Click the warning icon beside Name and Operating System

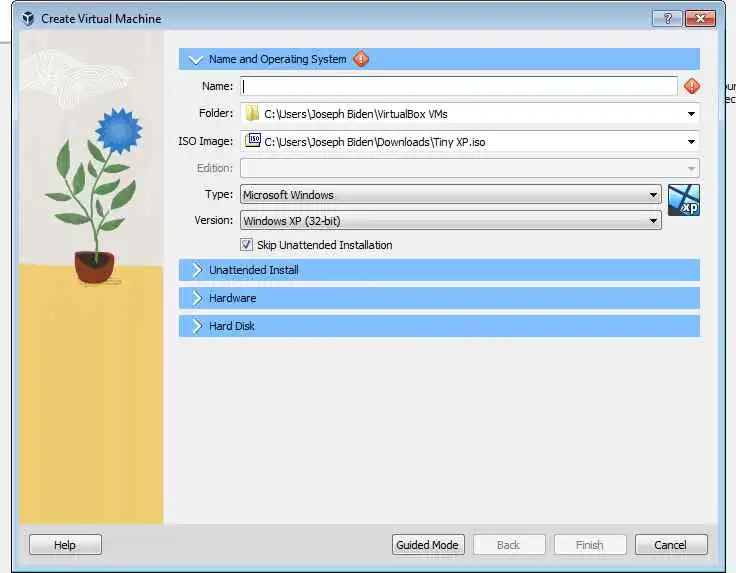pyautogui.click(x=361, y=59)
